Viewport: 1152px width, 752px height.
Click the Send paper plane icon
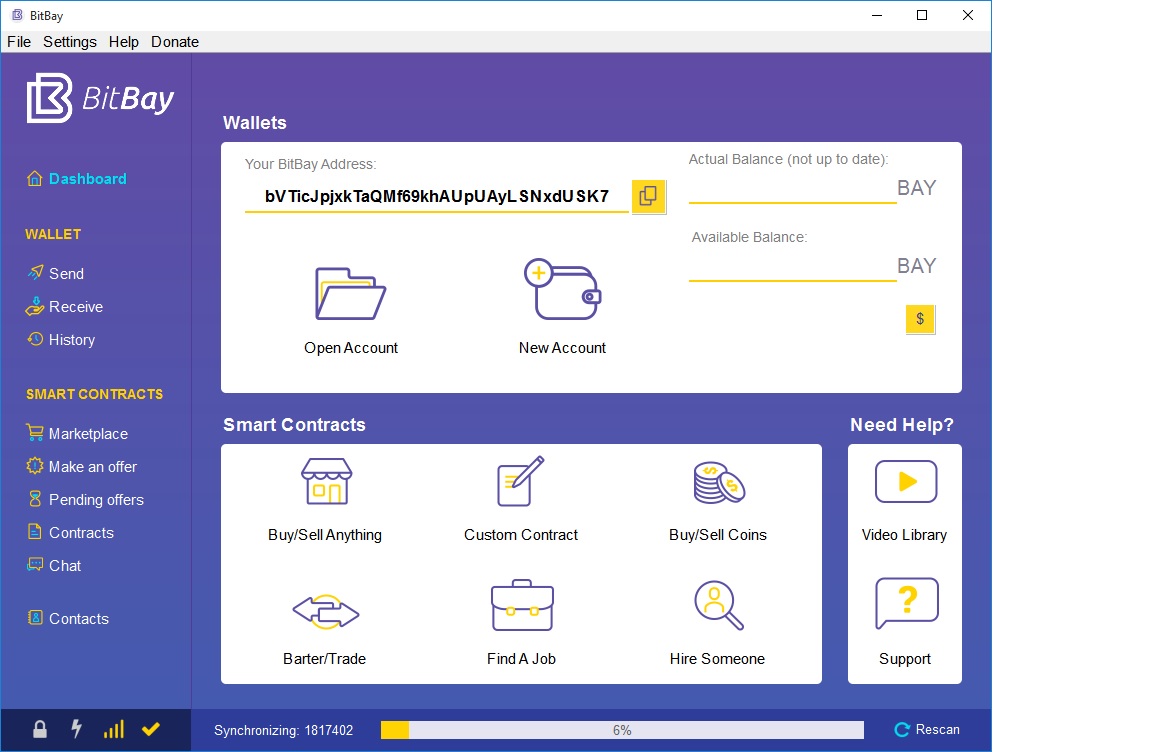click(x=35, y=272)
